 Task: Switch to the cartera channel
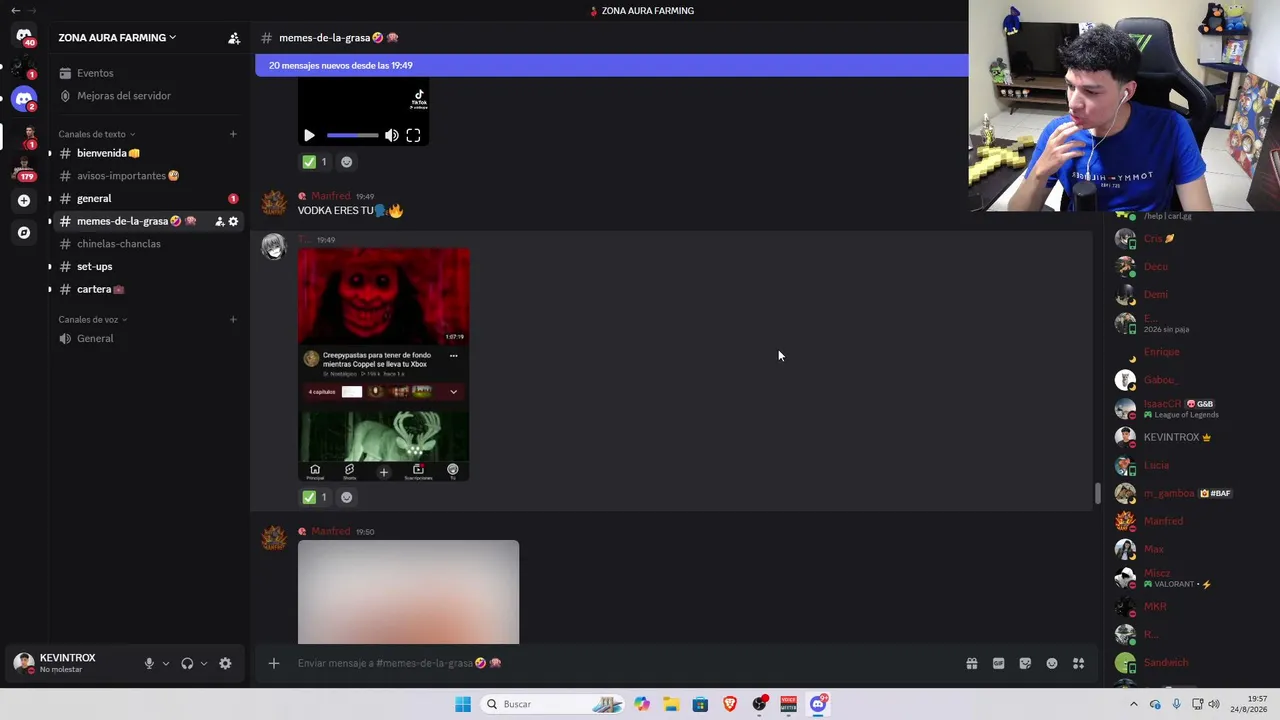click(x=148, y=289)
